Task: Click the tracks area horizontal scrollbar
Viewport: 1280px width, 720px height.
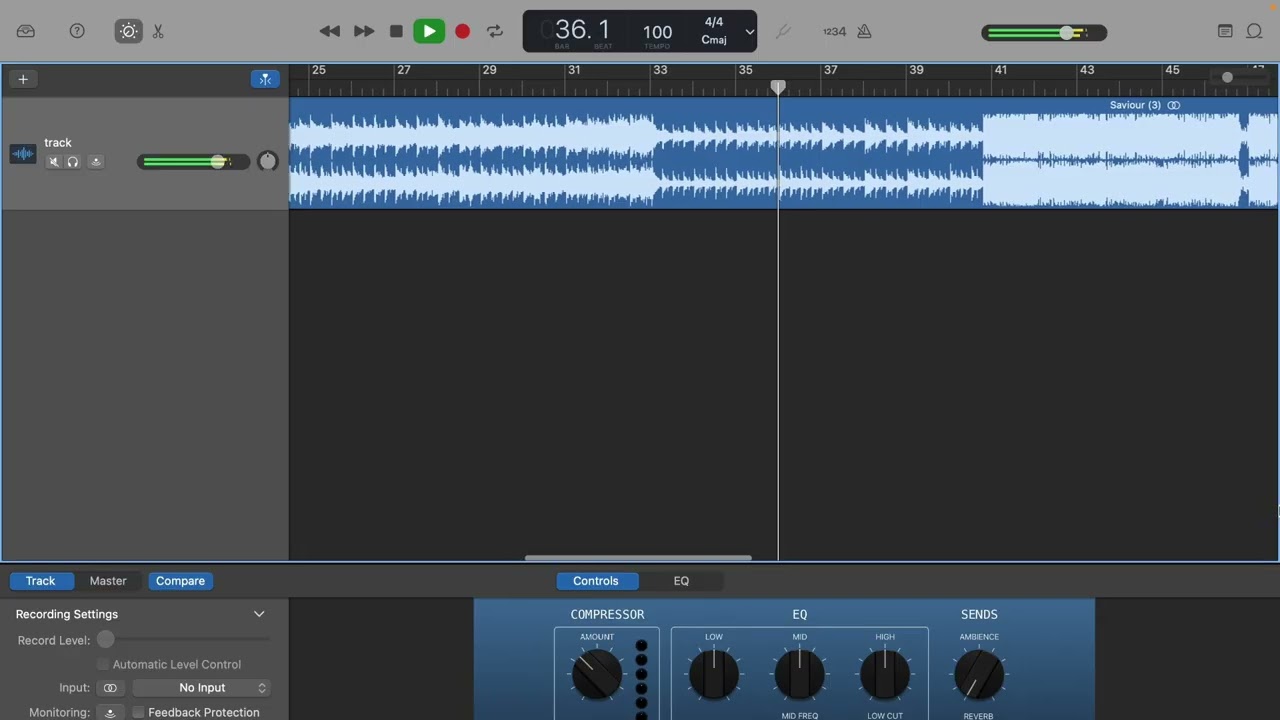Action: 638,558
